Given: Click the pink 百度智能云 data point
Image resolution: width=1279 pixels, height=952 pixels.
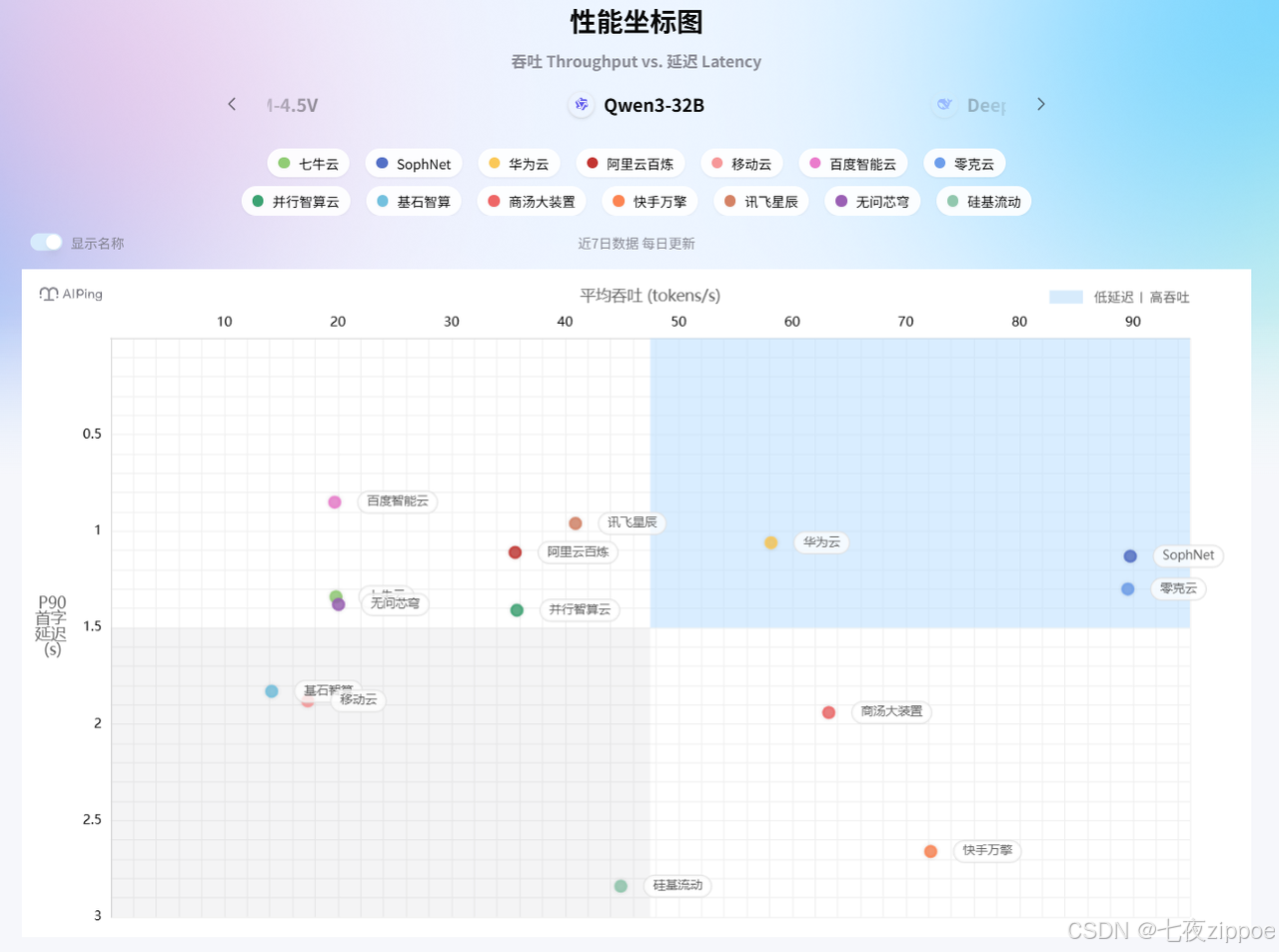Looking at the screenshot, I should [335, 502].
